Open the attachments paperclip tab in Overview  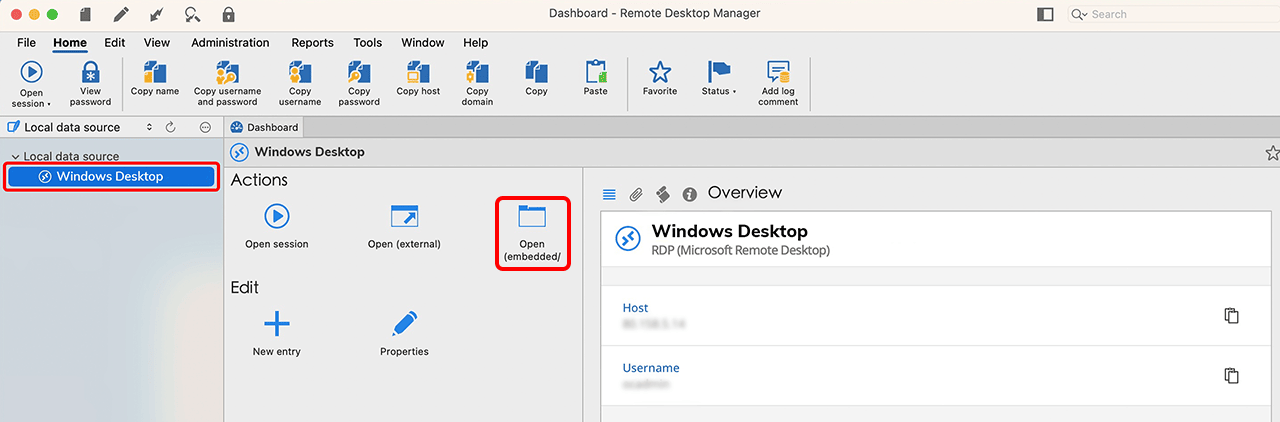point(635,194)
